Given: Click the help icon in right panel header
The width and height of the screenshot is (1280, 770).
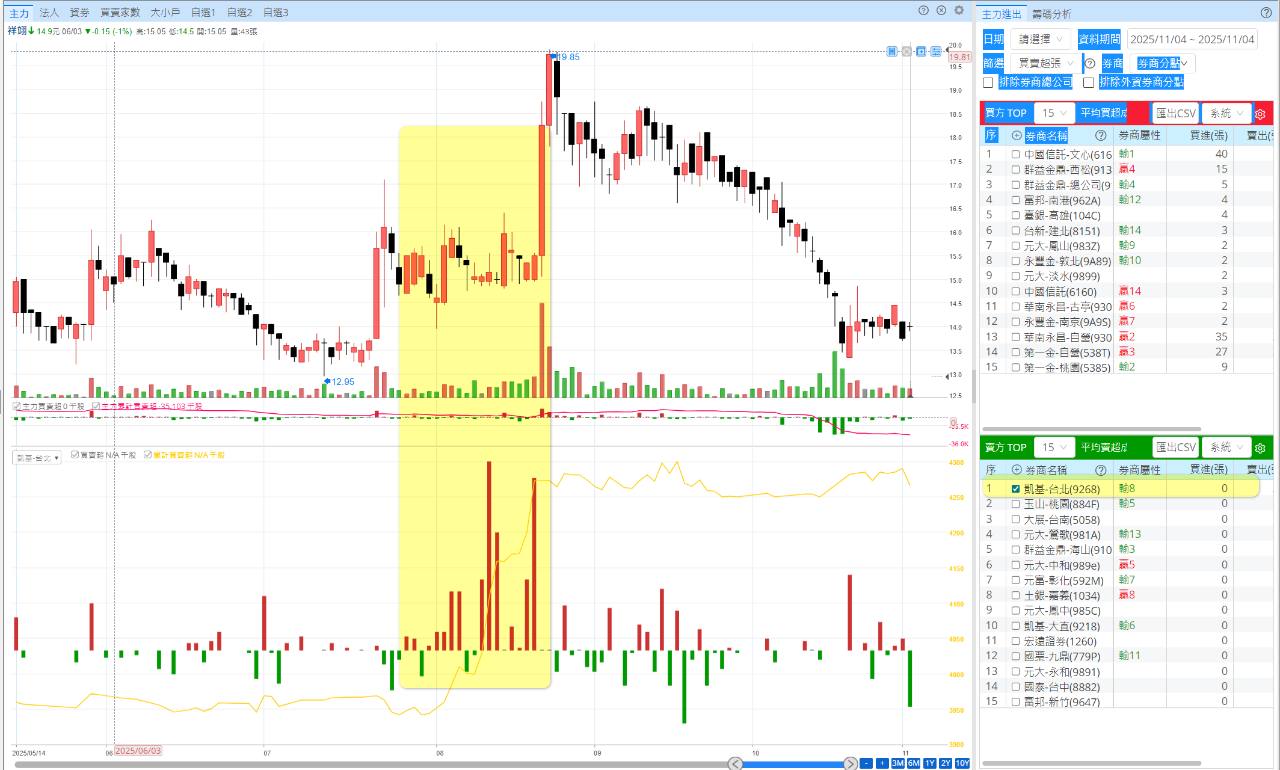Looking at the screenshot, I should pyautogui.click(x=1266, y=13).
